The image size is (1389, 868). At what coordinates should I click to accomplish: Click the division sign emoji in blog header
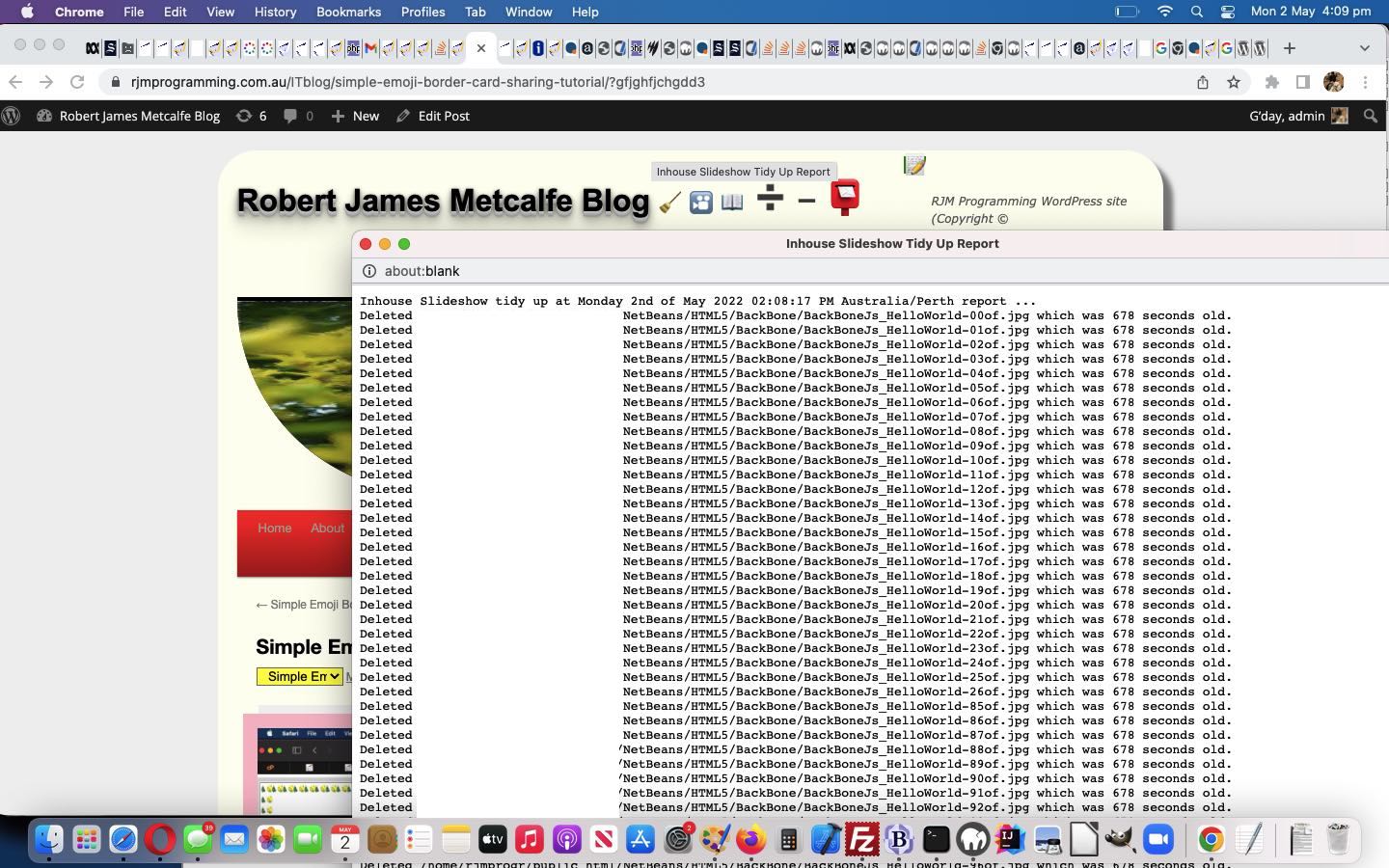(x=770, y=200)
